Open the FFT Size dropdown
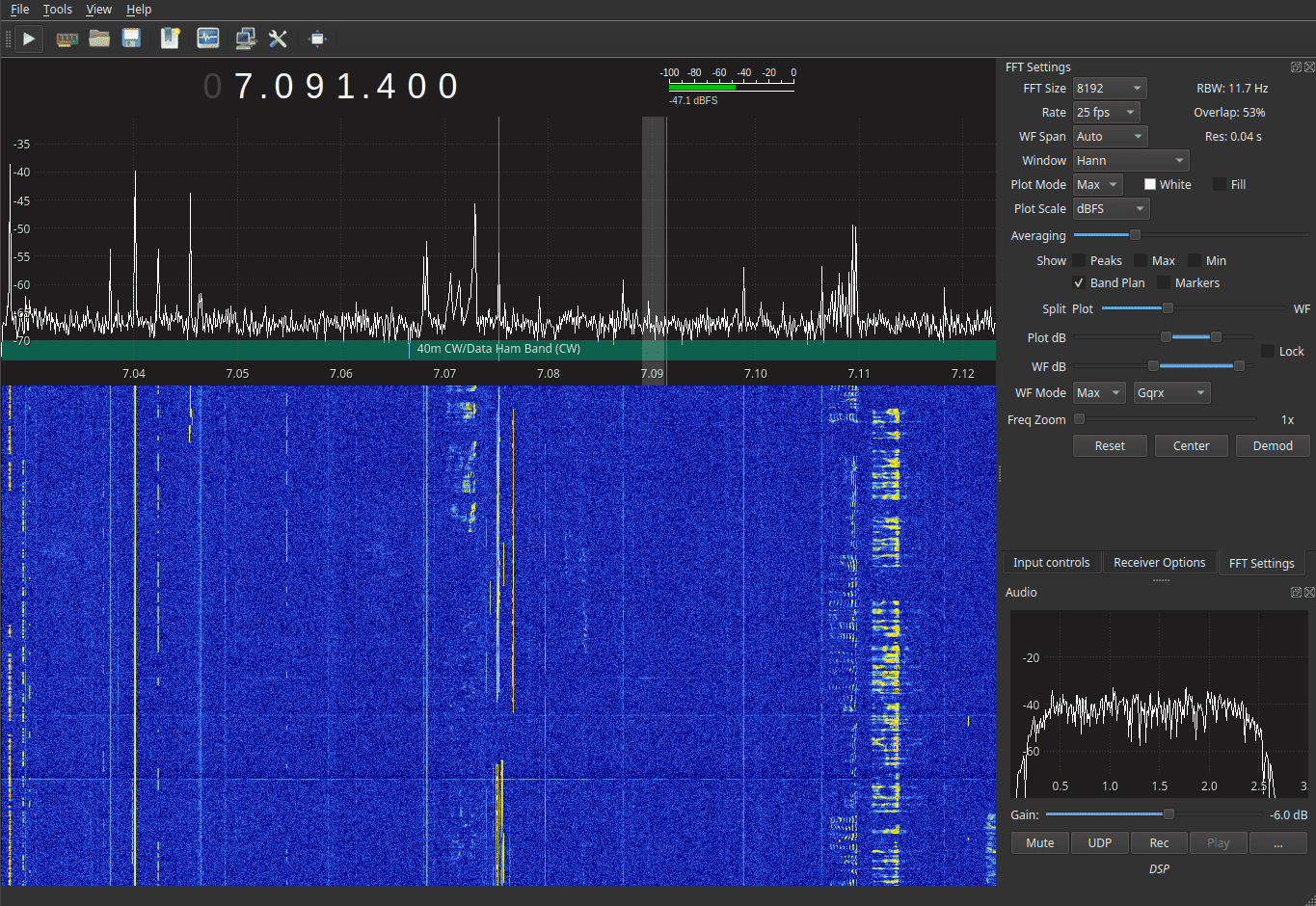Image resolution: width=1316 pixels, height=906 pixels. pos(1109,88)
